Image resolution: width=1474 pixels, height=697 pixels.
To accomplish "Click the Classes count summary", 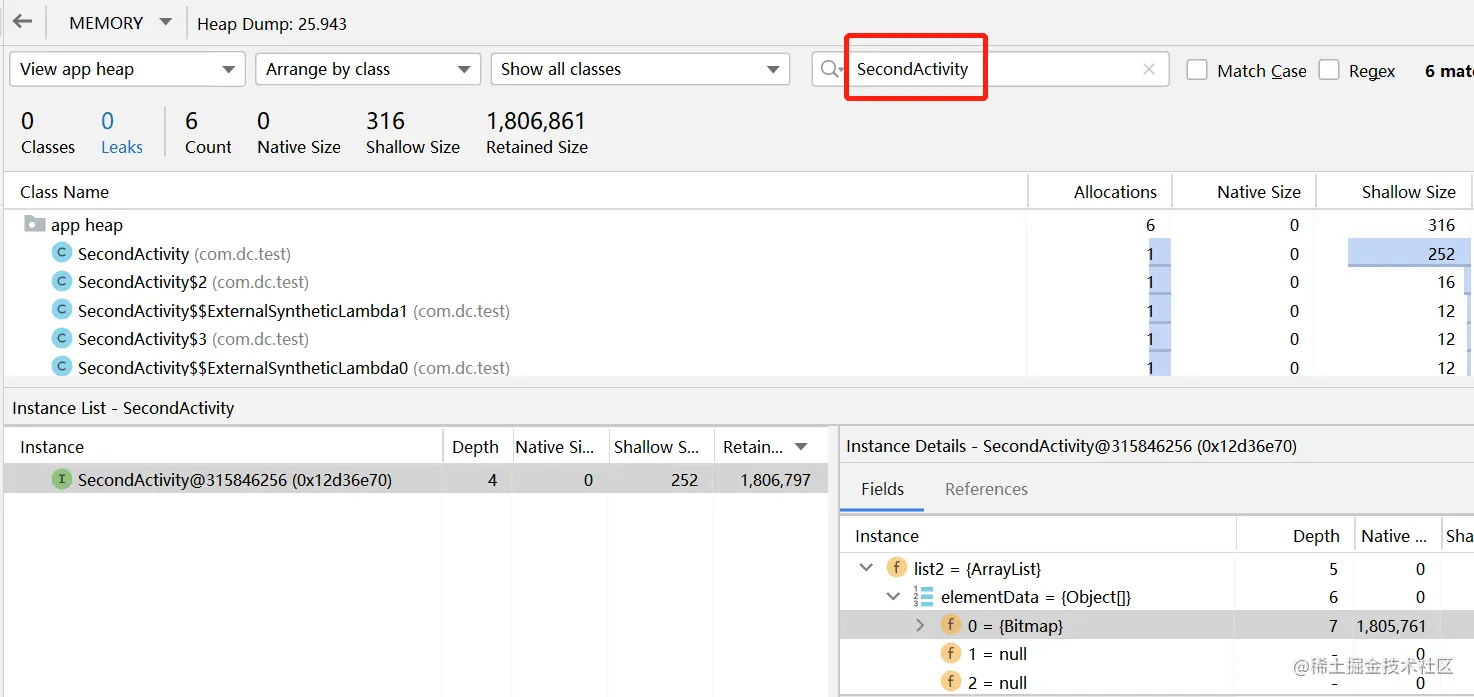I will (x=48, y=134).
